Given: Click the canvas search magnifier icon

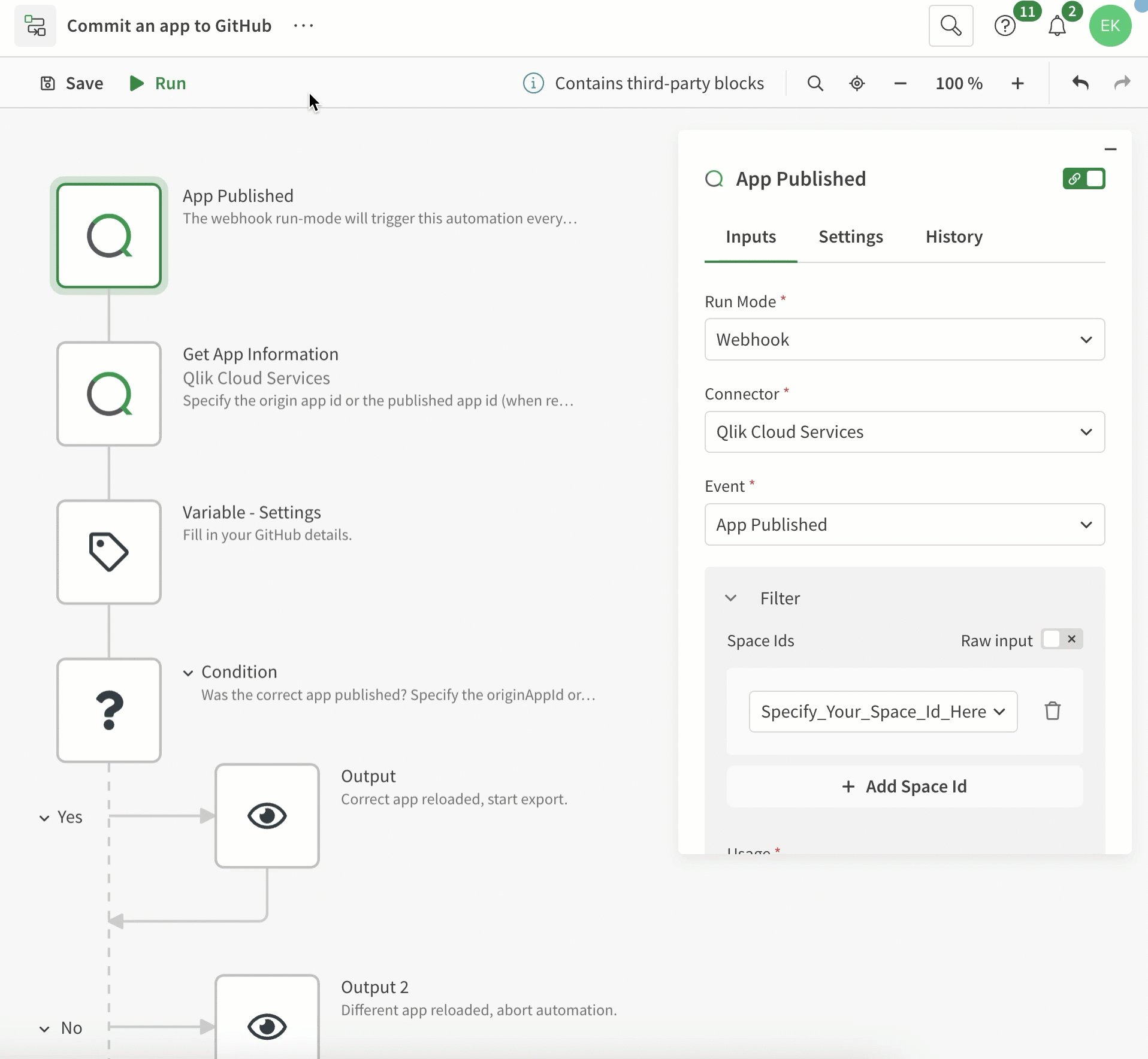Looking at the screenshot, I should (815, 83).
